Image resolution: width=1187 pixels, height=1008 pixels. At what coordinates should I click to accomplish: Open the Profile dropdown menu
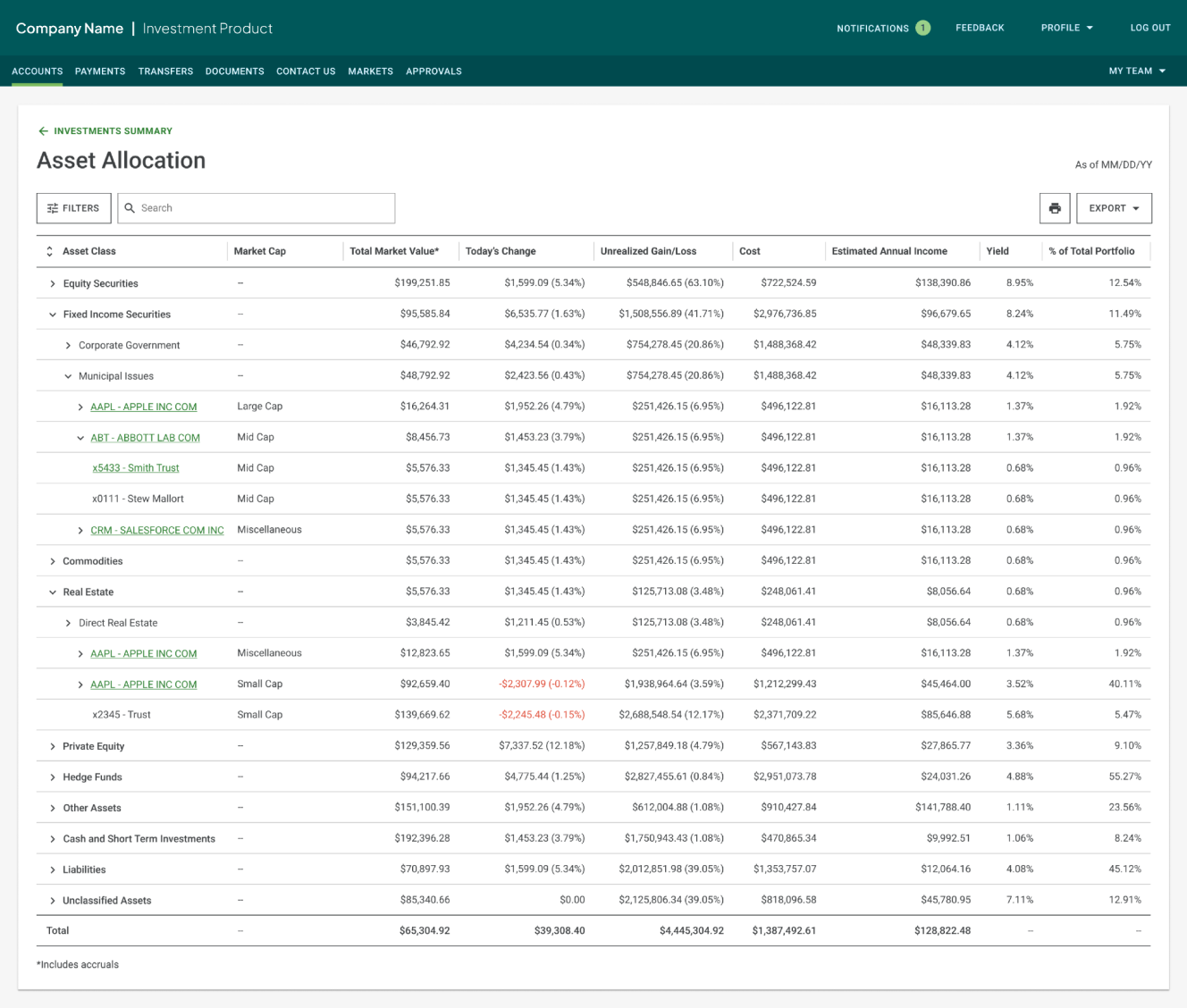click(x=1066, y=28)
